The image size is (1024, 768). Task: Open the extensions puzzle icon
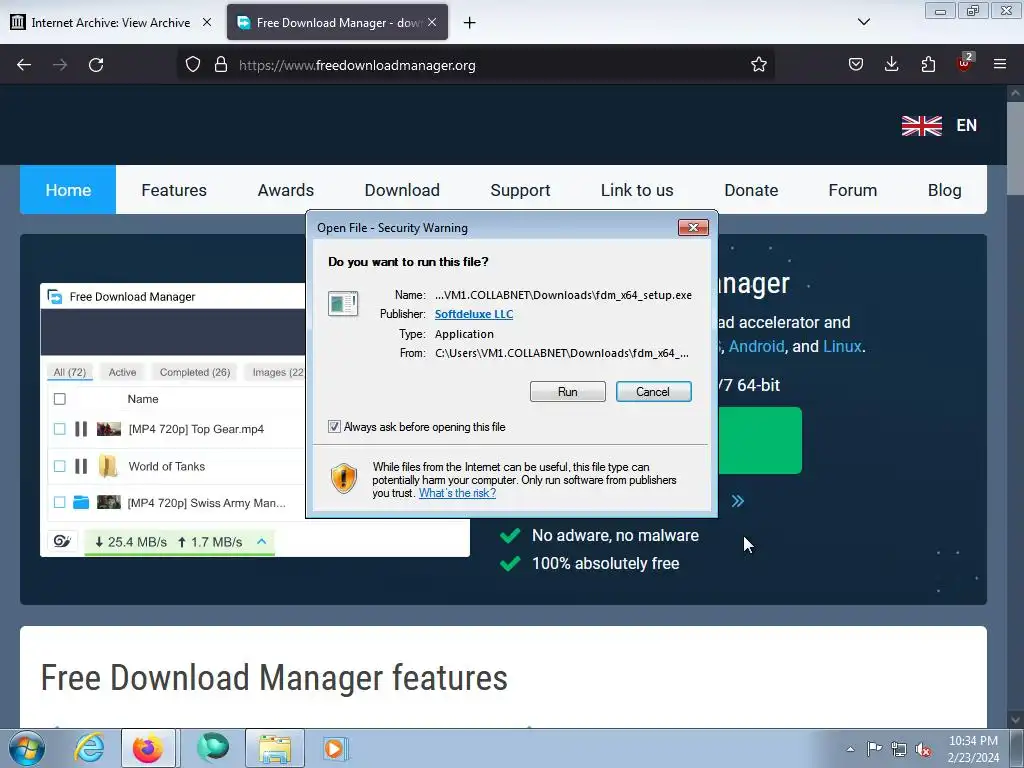[928, 64]
